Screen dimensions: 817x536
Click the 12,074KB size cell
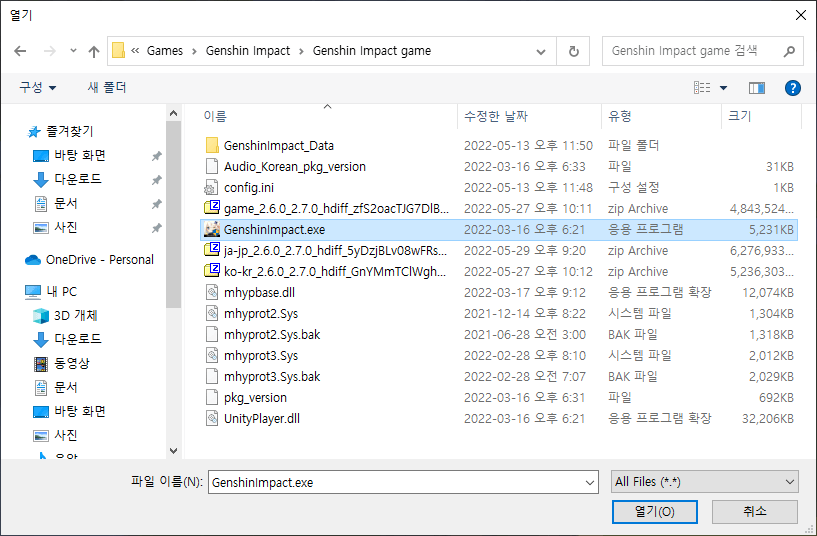pyautogui.click(x=768, y=293)
